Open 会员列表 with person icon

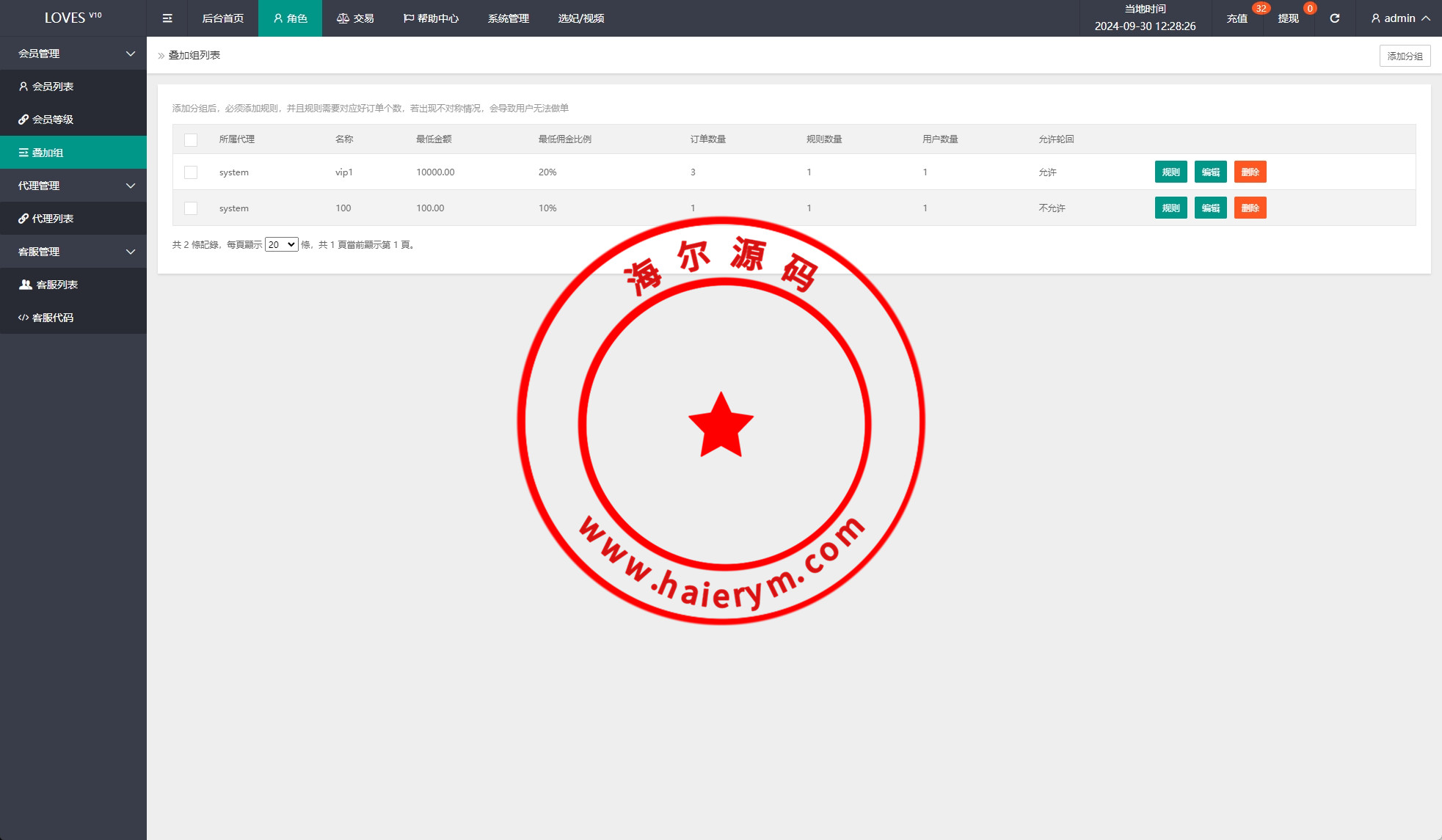point(53,87)
